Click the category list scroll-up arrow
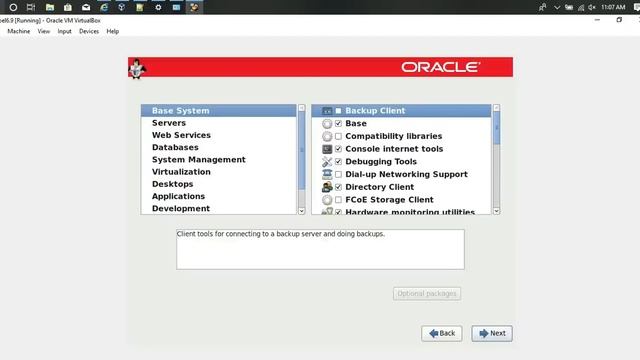640x360 pixels. [x=302, y=108]
